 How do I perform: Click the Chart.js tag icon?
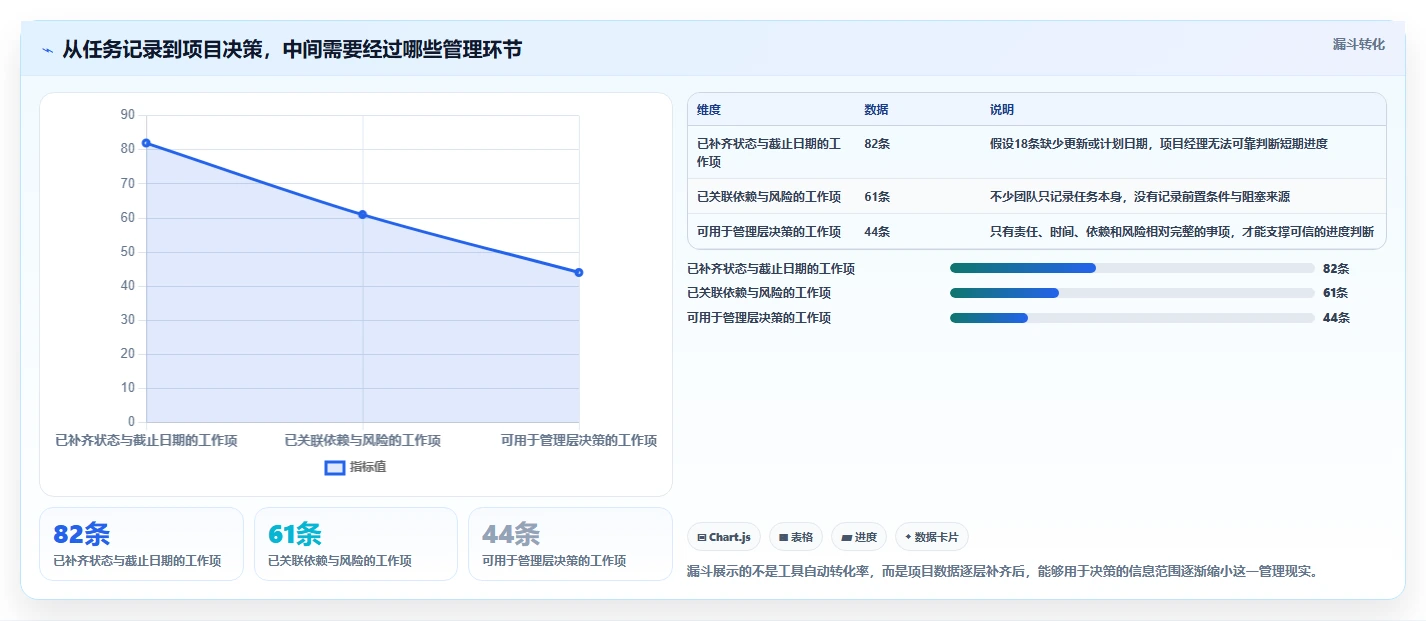(x=702, y=538)
